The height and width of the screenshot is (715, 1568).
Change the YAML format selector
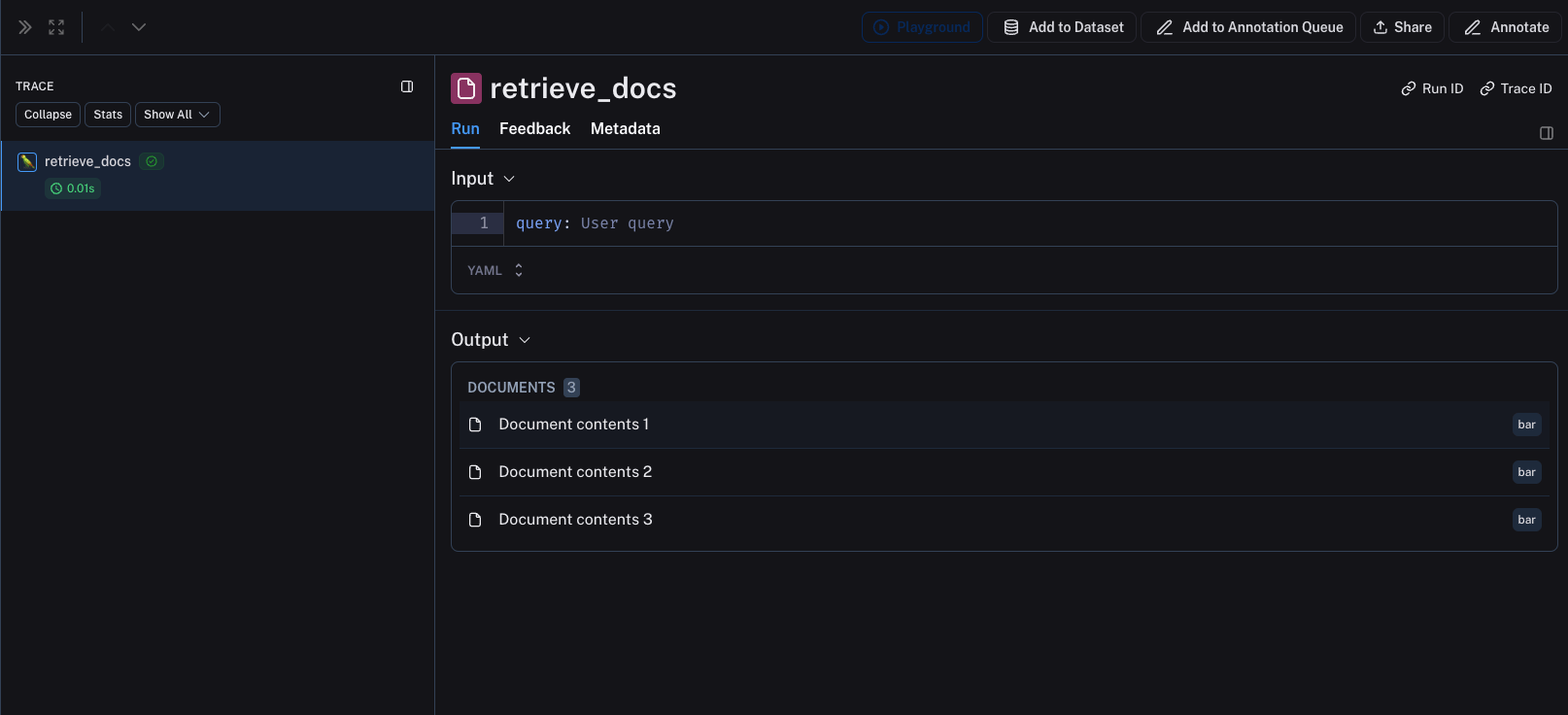tap(495, 270)
